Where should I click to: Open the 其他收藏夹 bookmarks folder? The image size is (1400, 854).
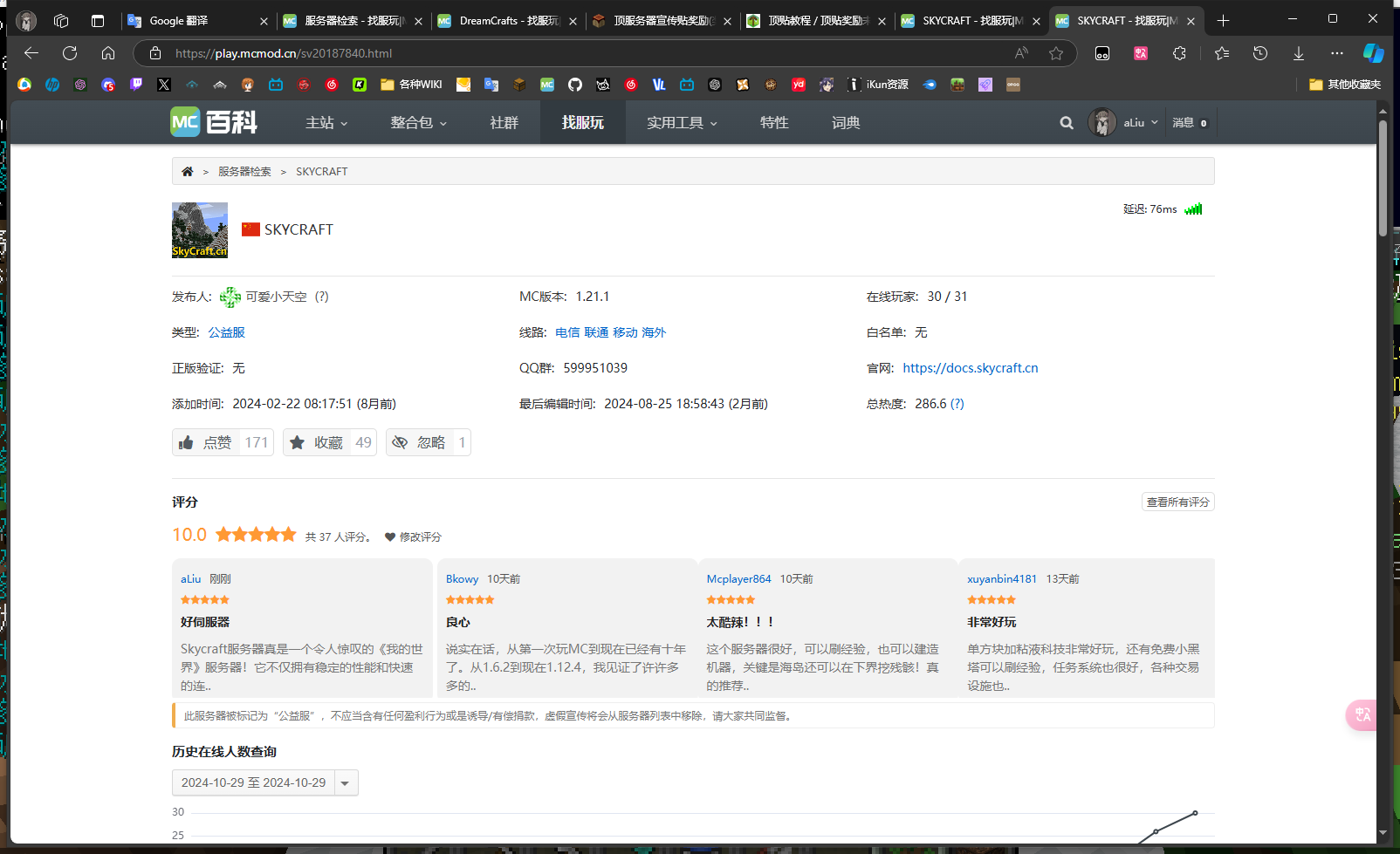tap(1345, 85)
